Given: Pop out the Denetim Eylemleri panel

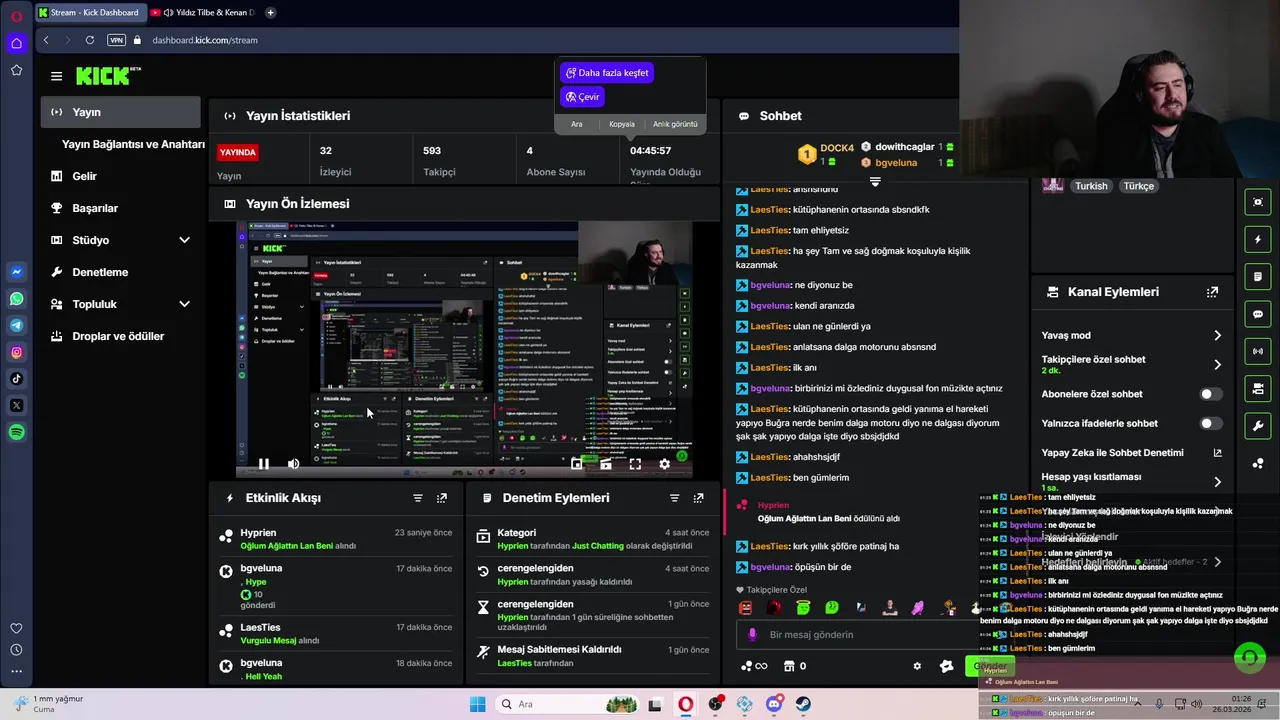Looking at the screenshot, I should [698, 498].
